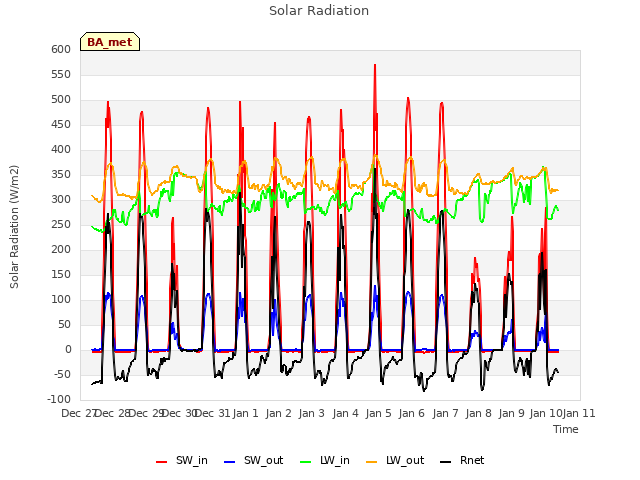Click the Solar Radiation (W/m2) y-axis label
Image resolution: width=640 pixels, height=480 pixels.
(14, 227)
